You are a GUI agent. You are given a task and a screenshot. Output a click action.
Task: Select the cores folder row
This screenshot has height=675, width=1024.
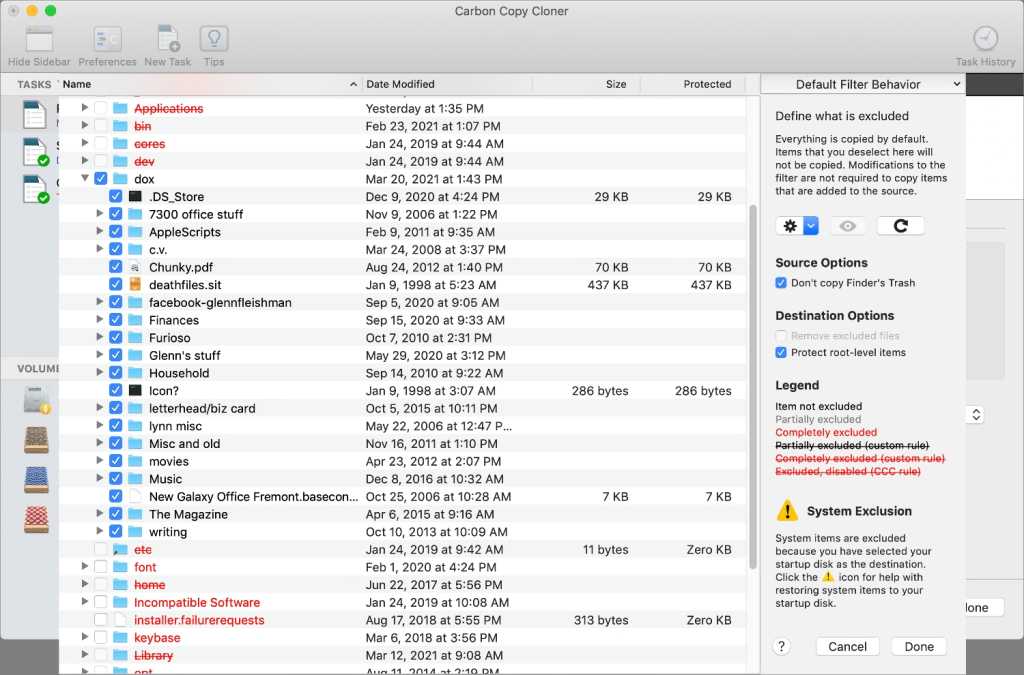(x=402, y=144)
